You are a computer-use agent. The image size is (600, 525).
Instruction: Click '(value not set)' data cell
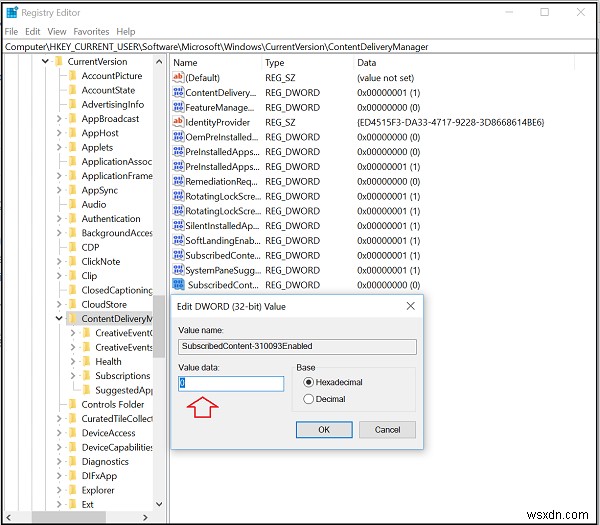click(x=385, y=78)
